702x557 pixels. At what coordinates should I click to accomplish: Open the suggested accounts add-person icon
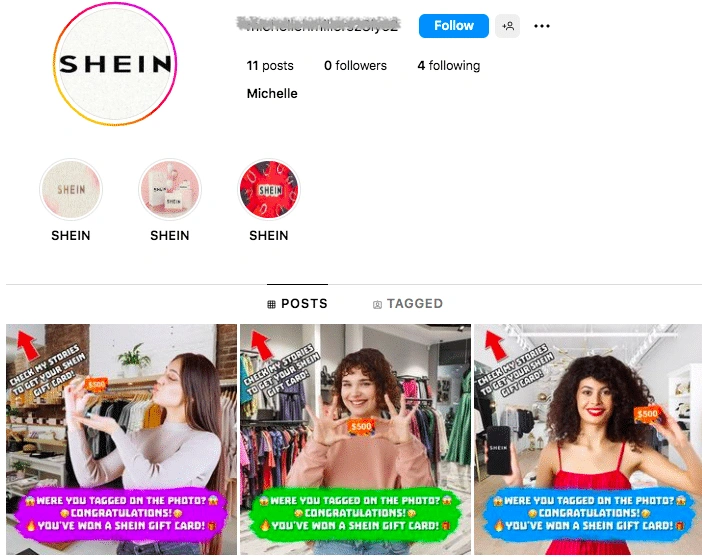pos(508,26)
